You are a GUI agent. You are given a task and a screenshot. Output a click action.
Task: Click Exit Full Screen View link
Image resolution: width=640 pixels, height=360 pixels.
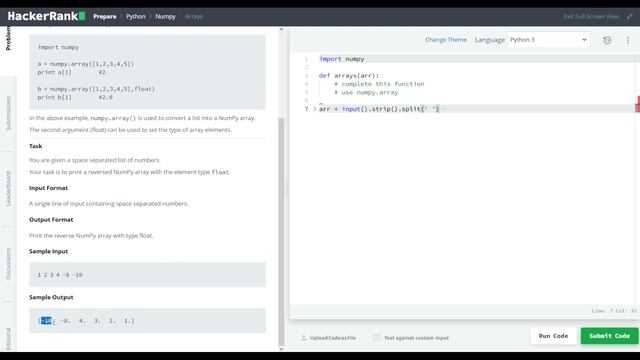tap(591, 16)
